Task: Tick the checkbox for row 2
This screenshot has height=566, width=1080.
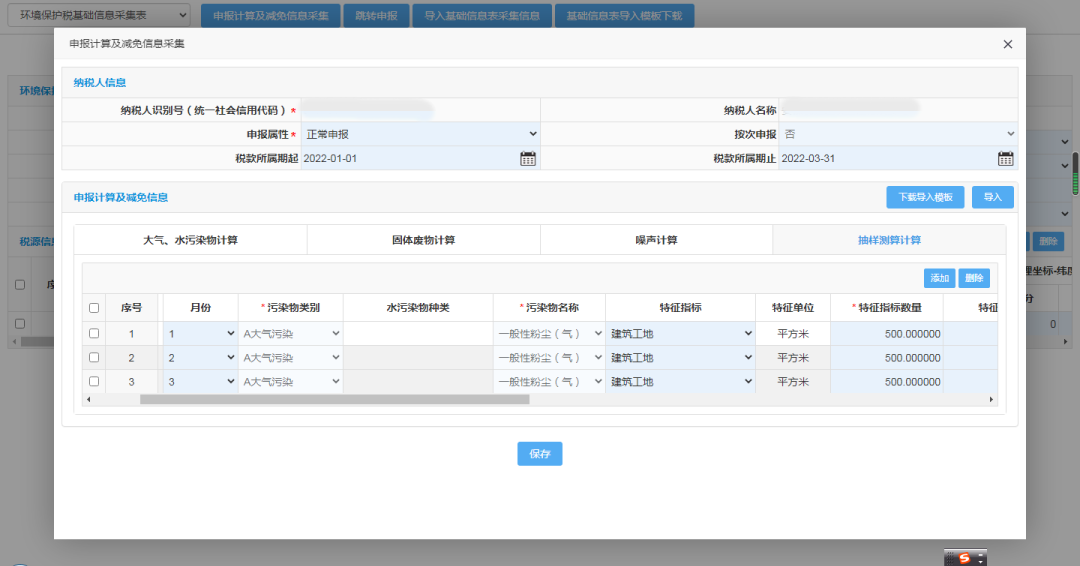Action: point(94,357)
